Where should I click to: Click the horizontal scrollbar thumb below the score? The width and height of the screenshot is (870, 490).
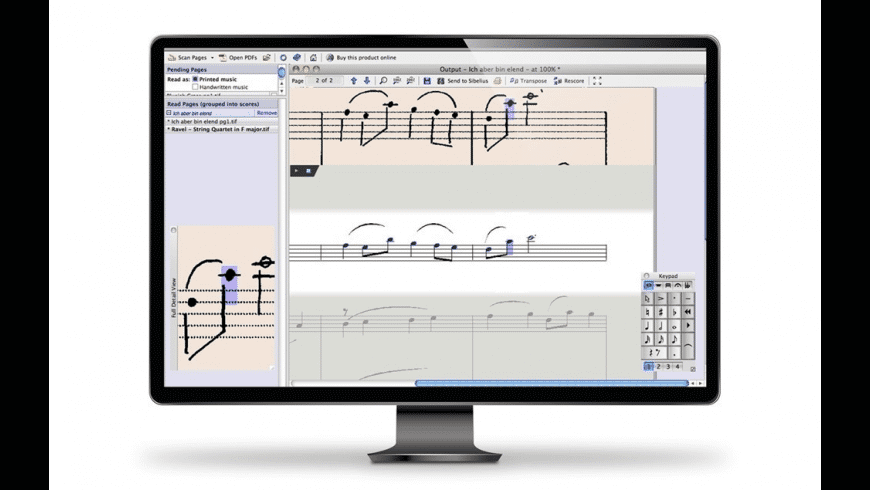click(x=552, y=383)
